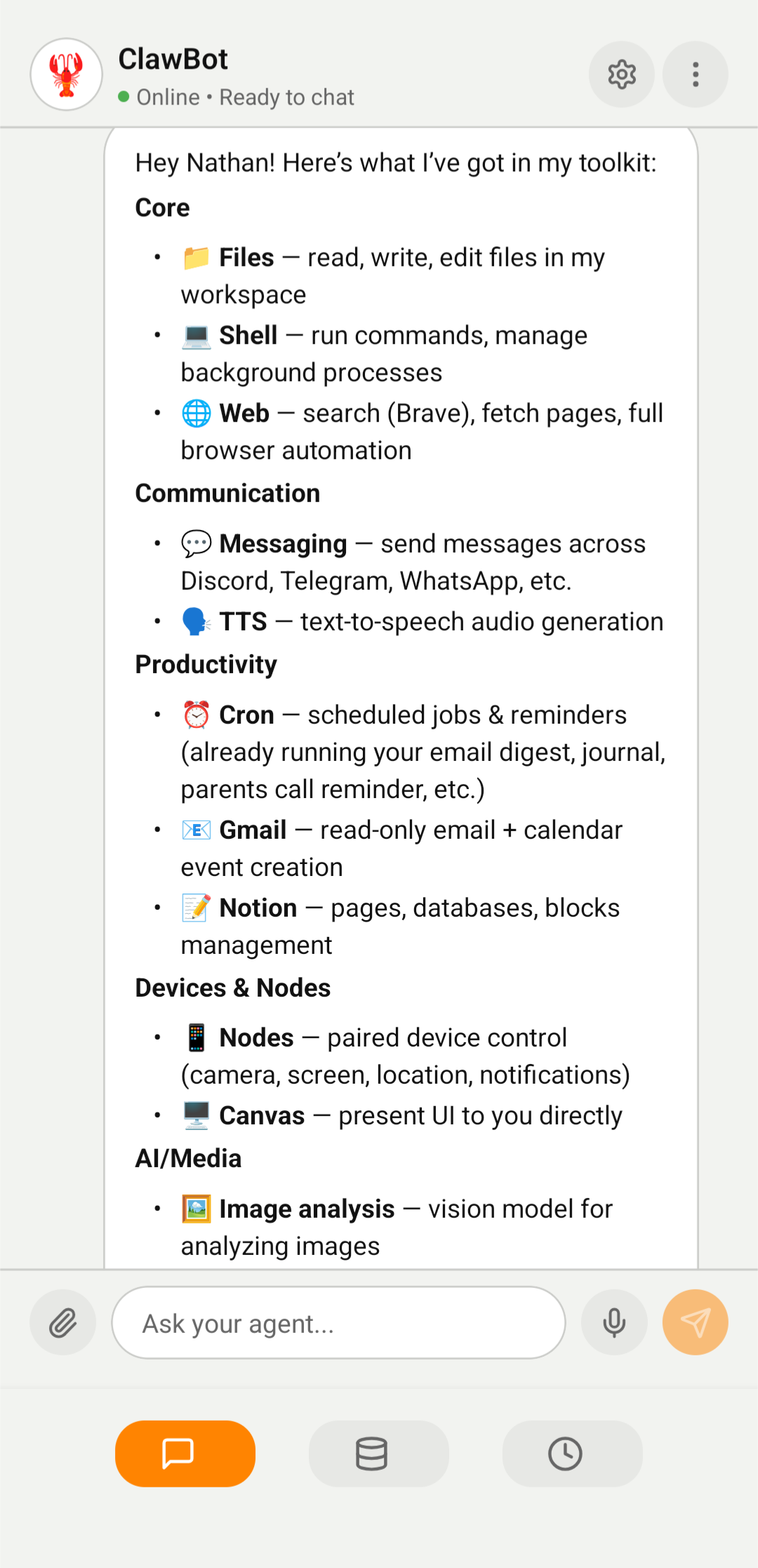Viewport: 758px width, 1568px height.
Task: Attach a file using the paperclip
Action: (62, 1322)
